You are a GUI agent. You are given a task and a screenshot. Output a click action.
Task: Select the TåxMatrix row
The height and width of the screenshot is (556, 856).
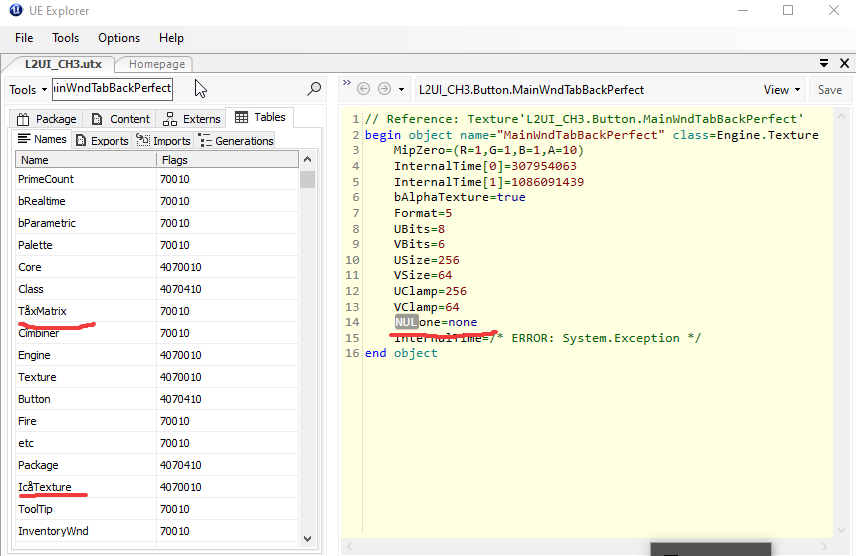pos(157,311)
